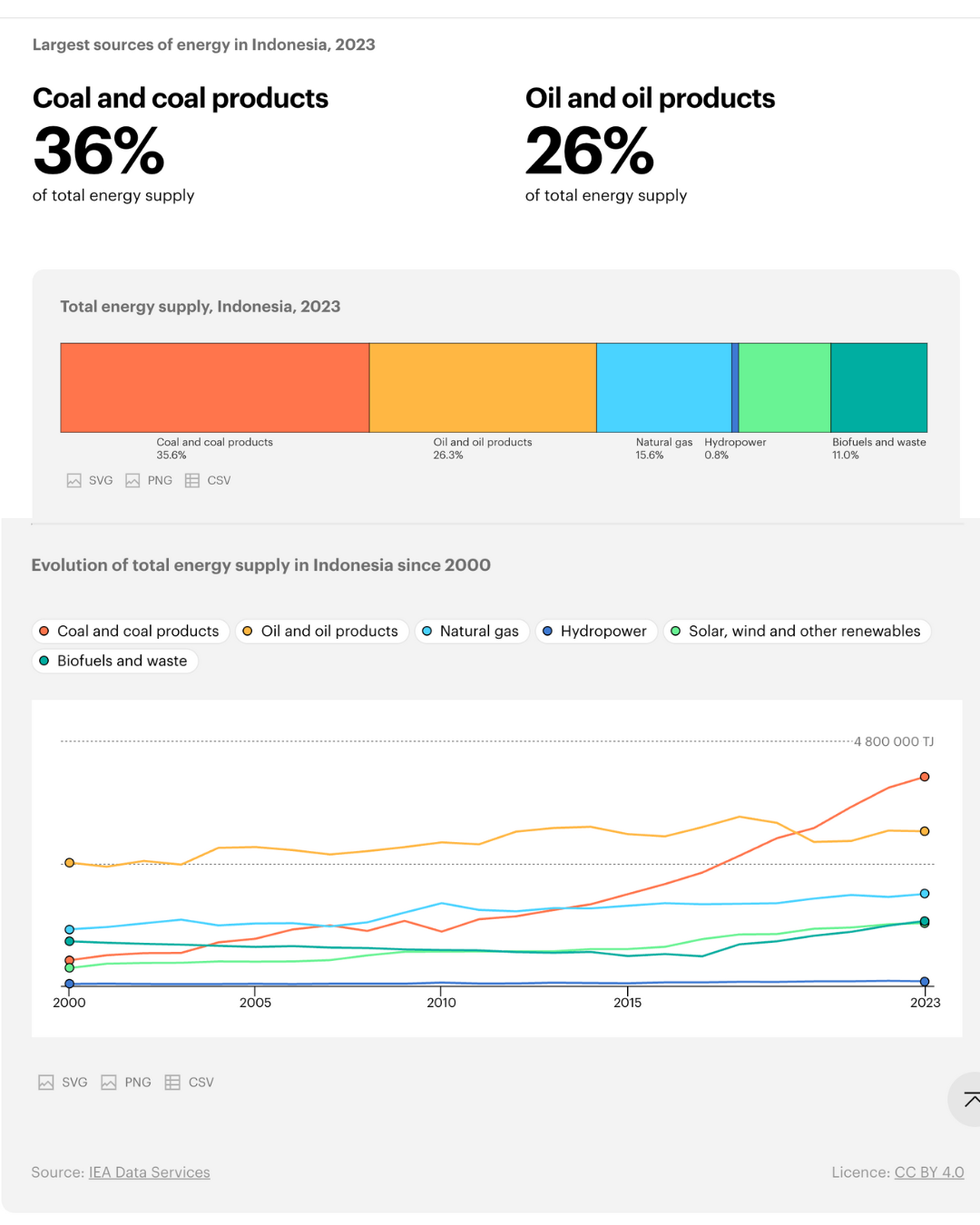Open the CC BY 4.0 licence link
Viewport: 980px width, 1225px height.
tap(929, 1172)
